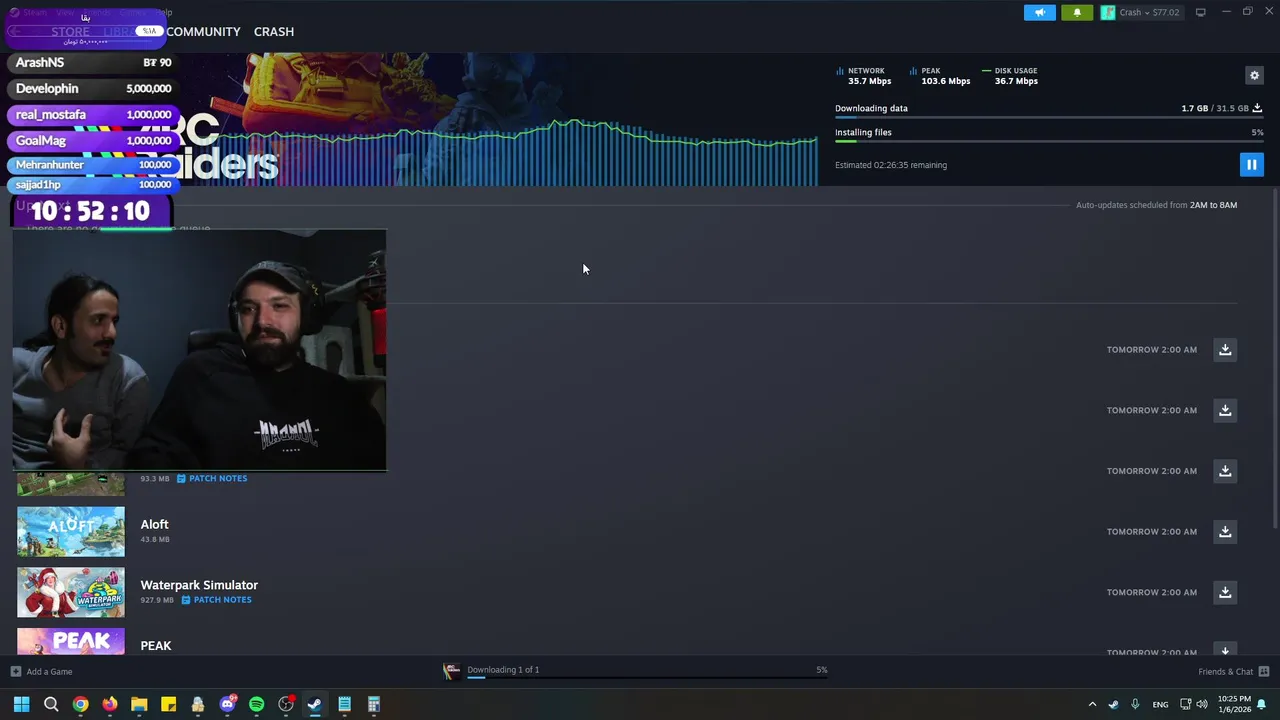Image resolution: width=1280 pixels, height=720 pixels.
Task: Expand the Crash account dropdown
Action: click(1148, 12)
